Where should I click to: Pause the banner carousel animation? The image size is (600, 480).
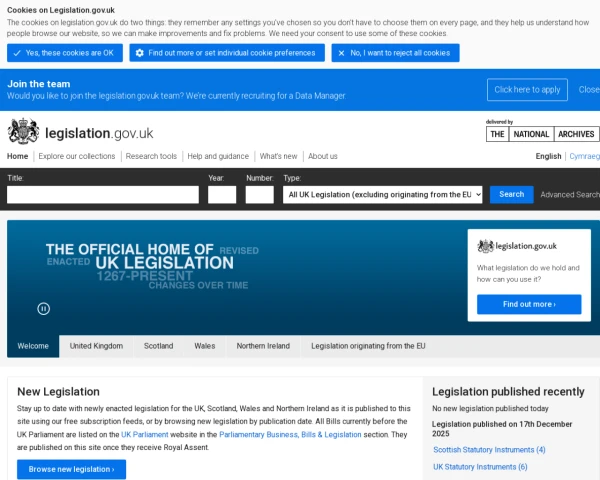[x=44, y=309]
